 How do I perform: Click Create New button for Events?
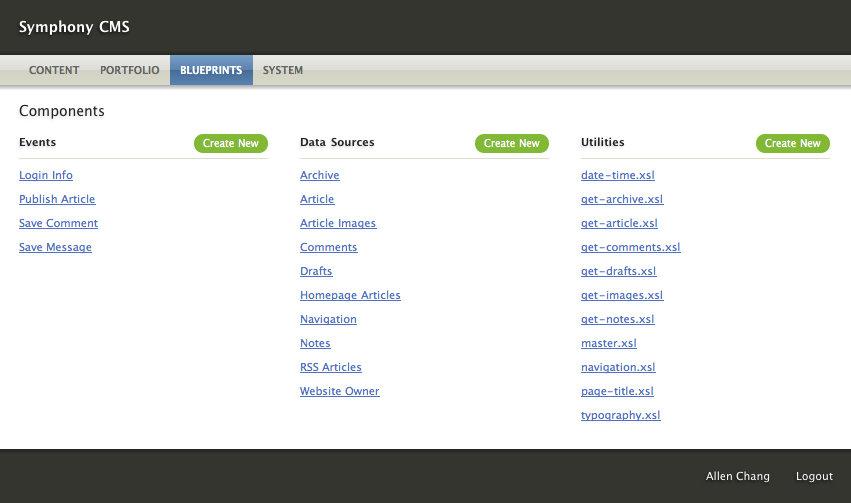click(231, 144)
